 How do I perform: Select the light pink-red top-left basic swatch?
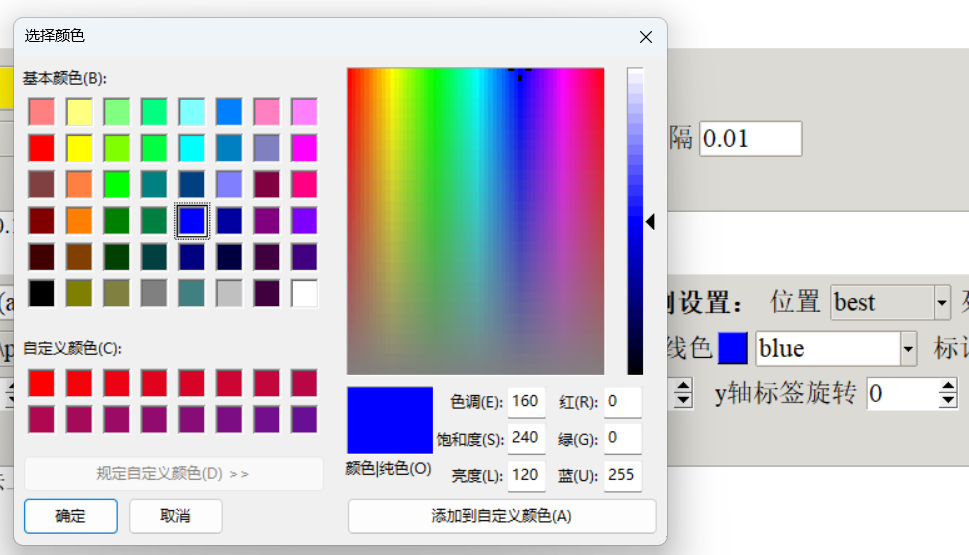click(x=42, y=112)
